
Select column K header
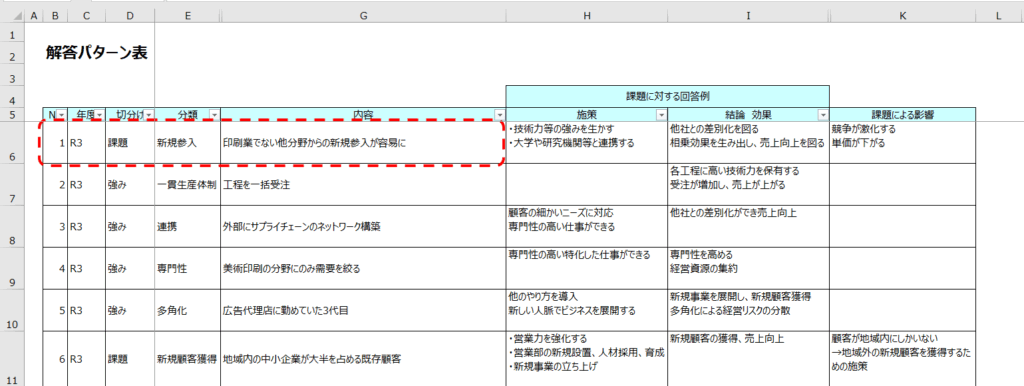pyautogui.click(x=903, y=16)
